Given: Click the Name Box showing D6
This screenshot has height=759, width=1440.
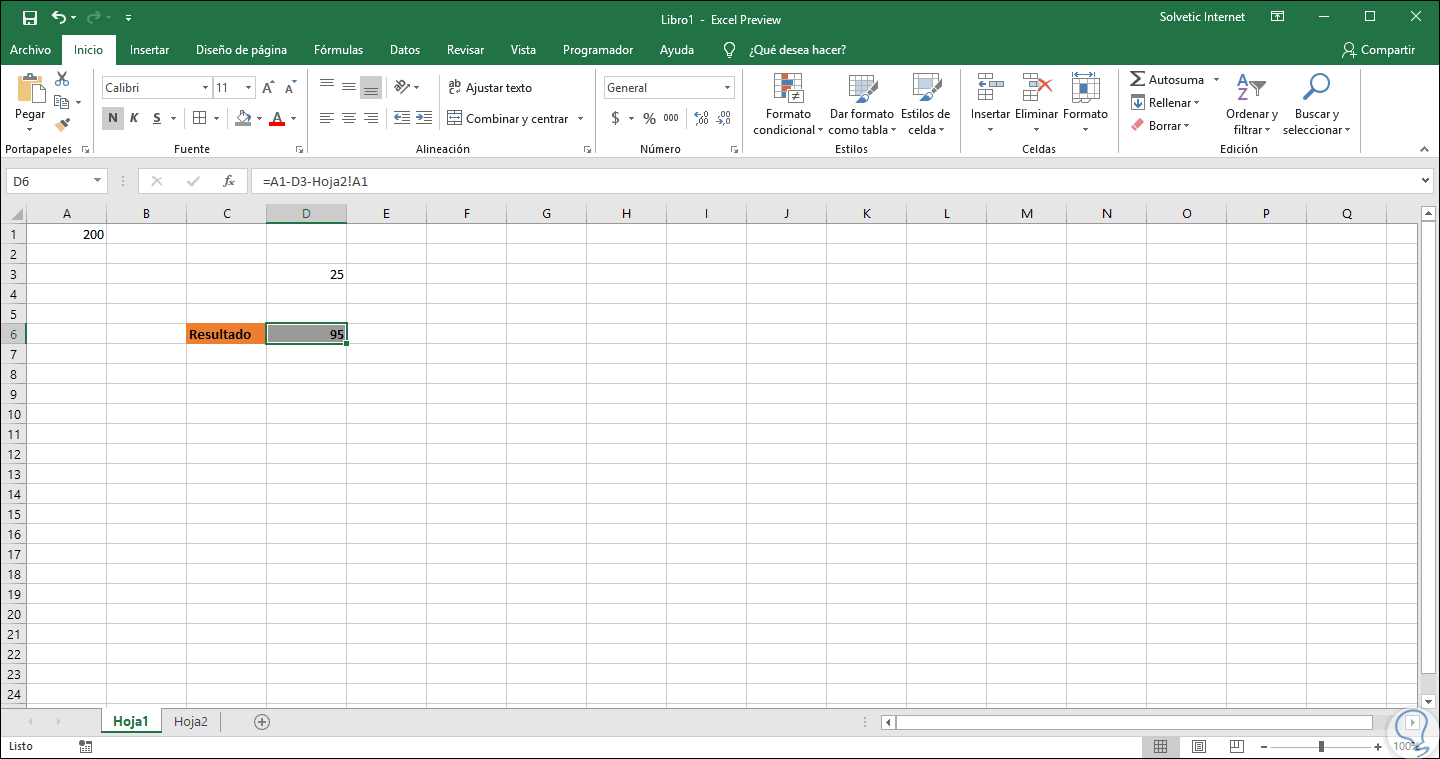Looking at the screenshot, I should pos(49,181).
